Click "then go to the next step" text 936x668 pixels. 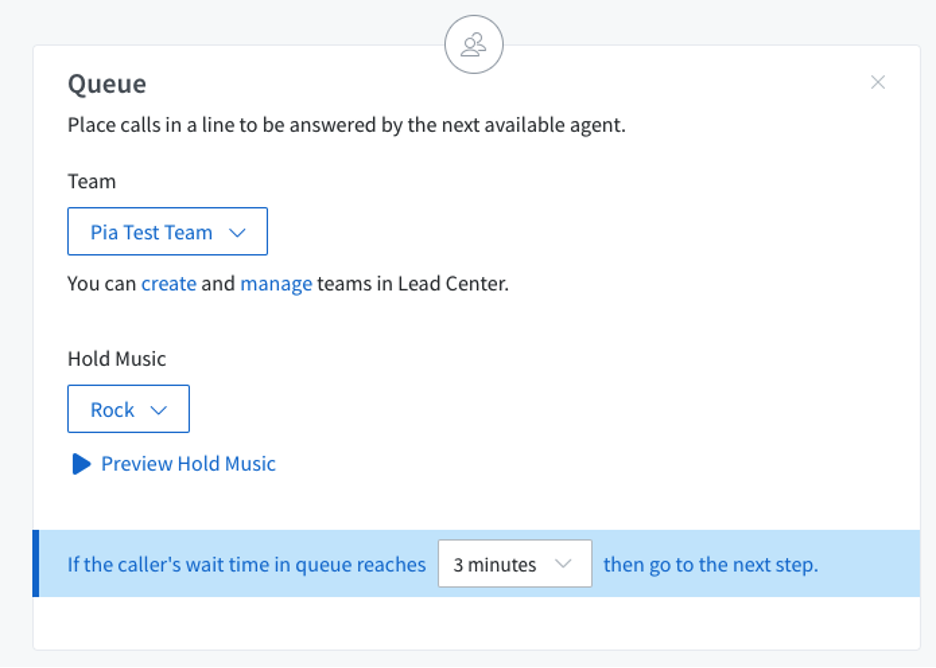pos(710,565)
